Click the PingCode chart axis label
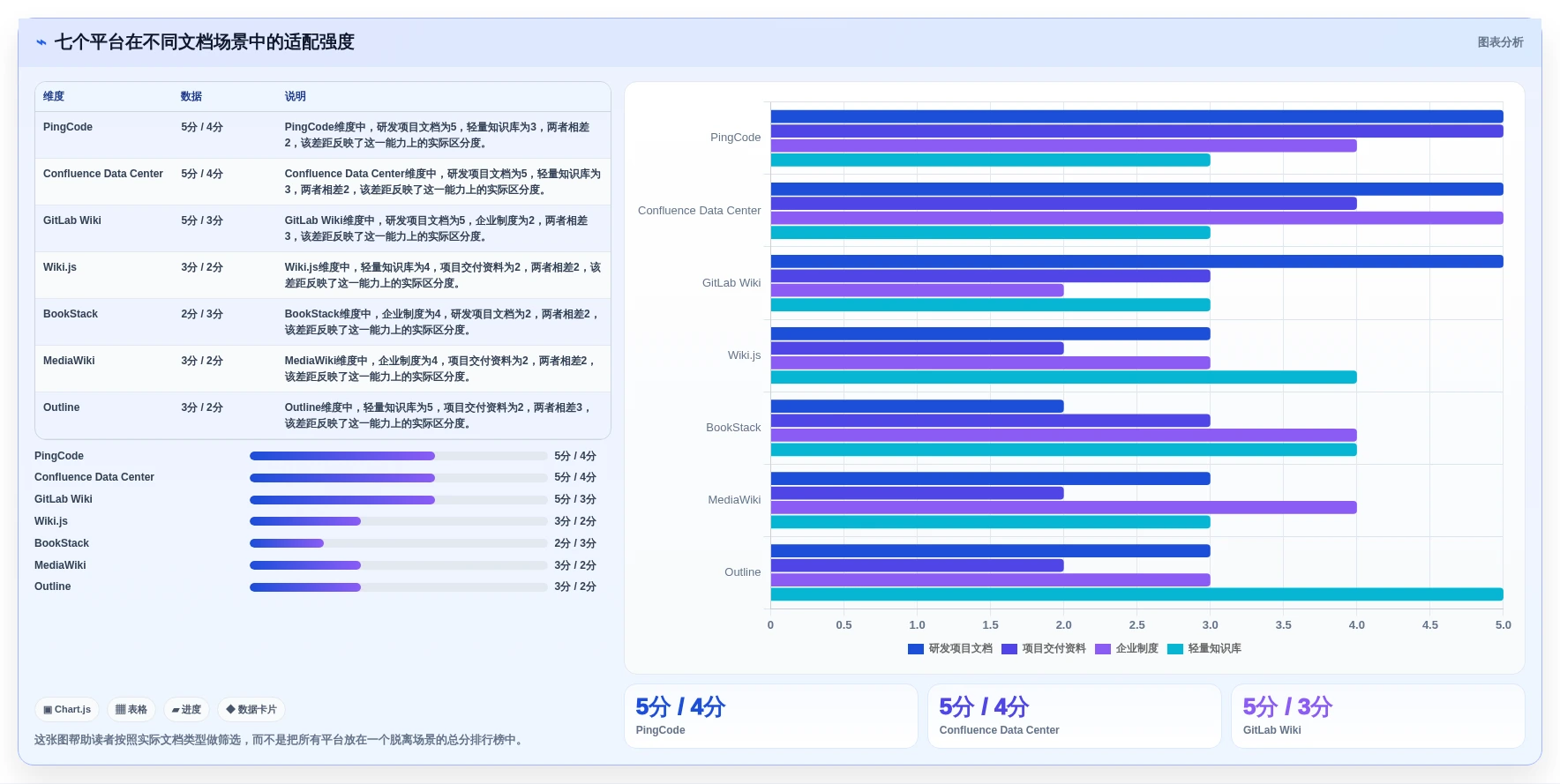This screenshot has height=784, width=1560. coord(736,138)
